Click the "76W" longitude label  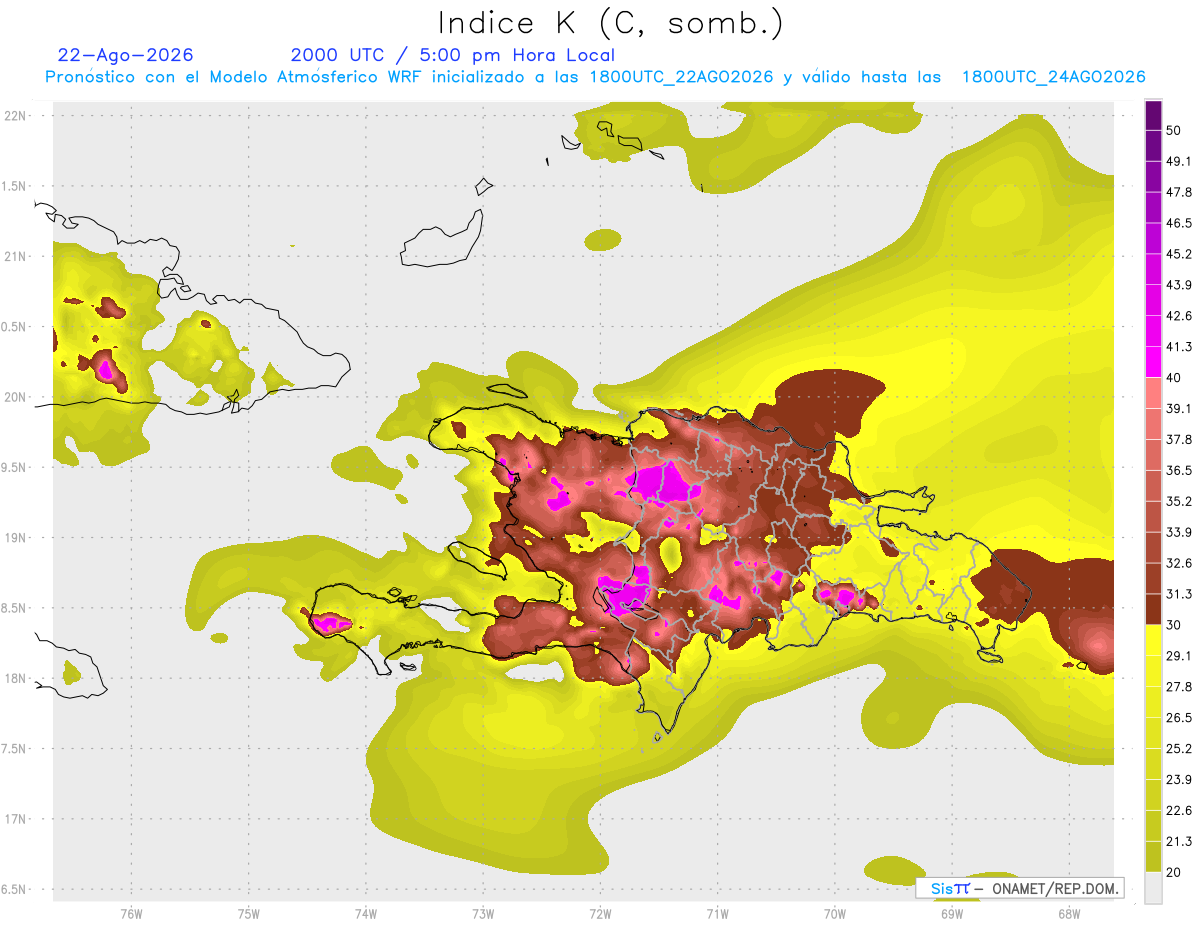131,913
